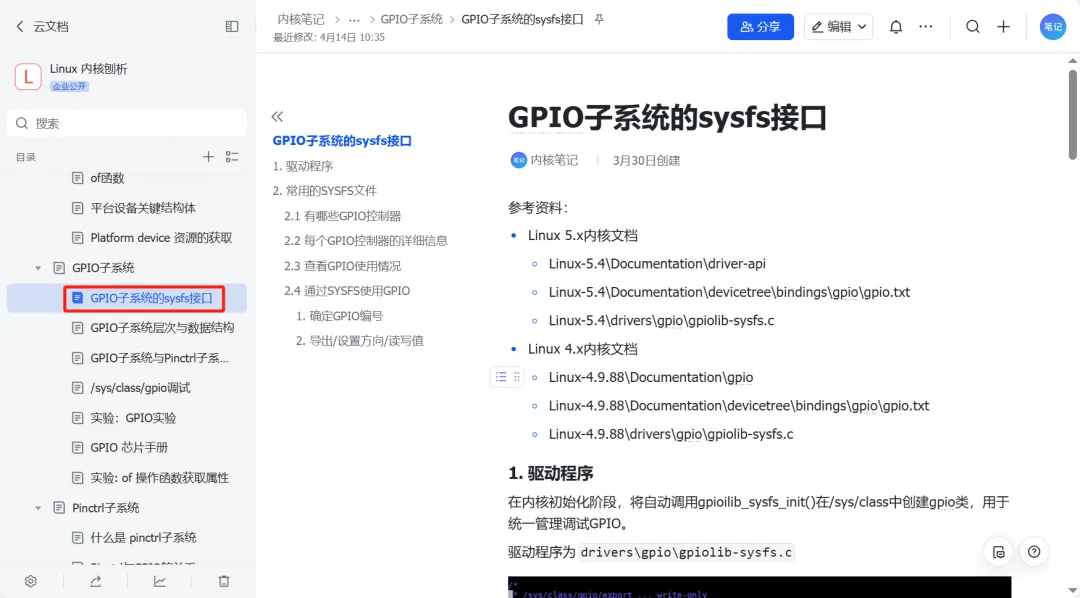Open notifications bell icon
1080x598 pixels.
click(x=895, y=27)
